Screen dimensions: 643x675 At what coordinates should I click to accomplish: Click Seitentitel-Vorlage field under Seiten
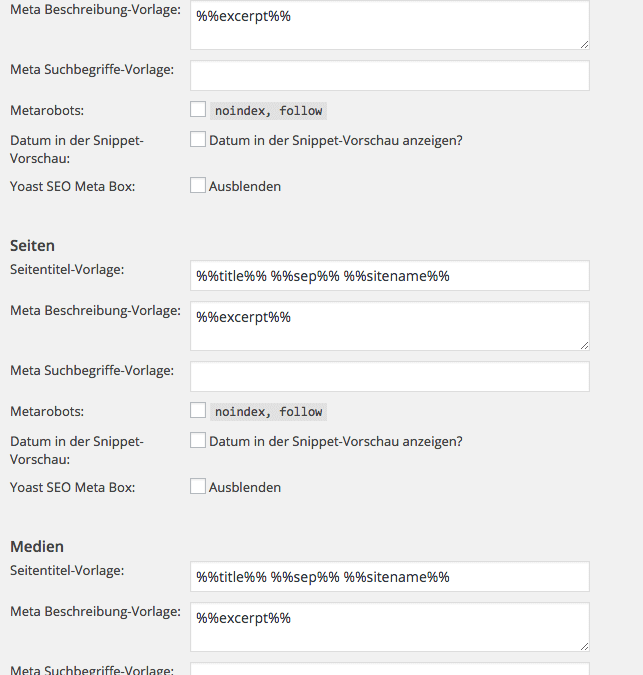[389, 276]
